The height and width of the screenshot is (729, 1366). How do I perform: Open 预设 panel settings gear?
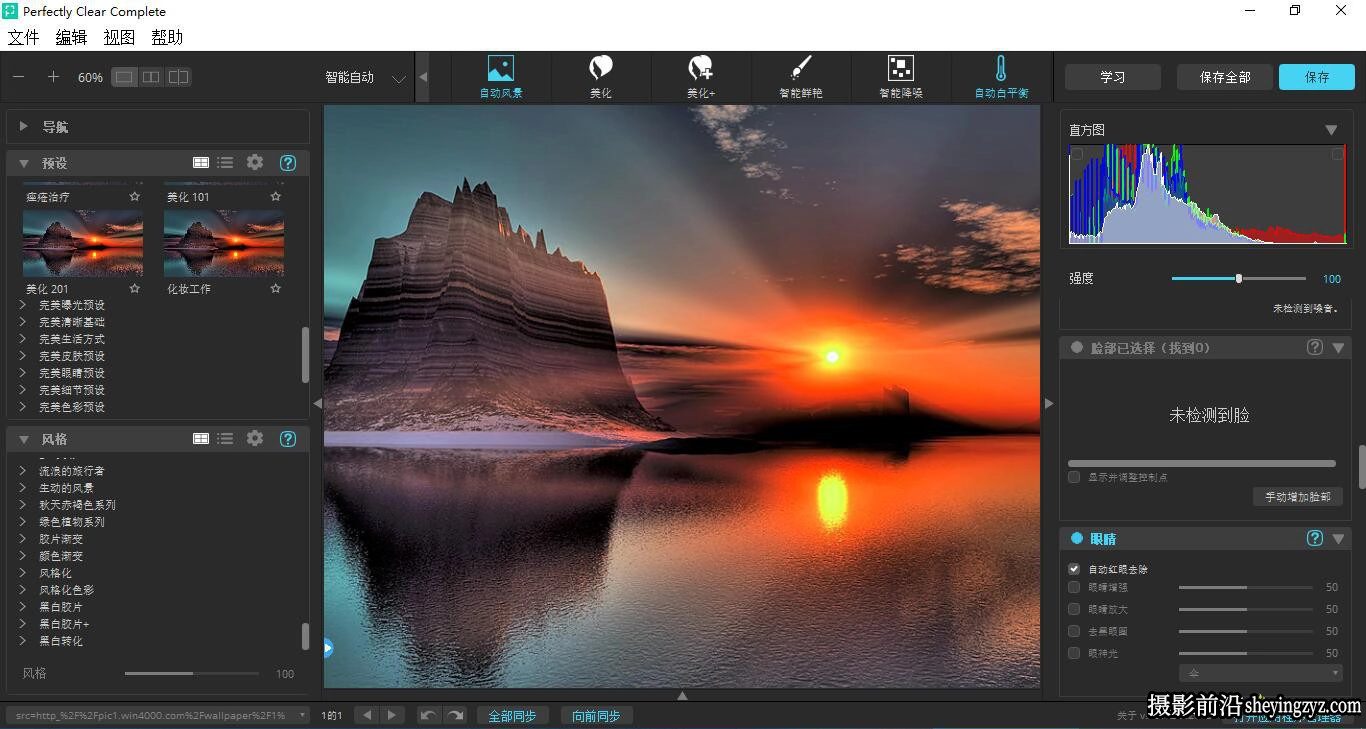(255, 162)
